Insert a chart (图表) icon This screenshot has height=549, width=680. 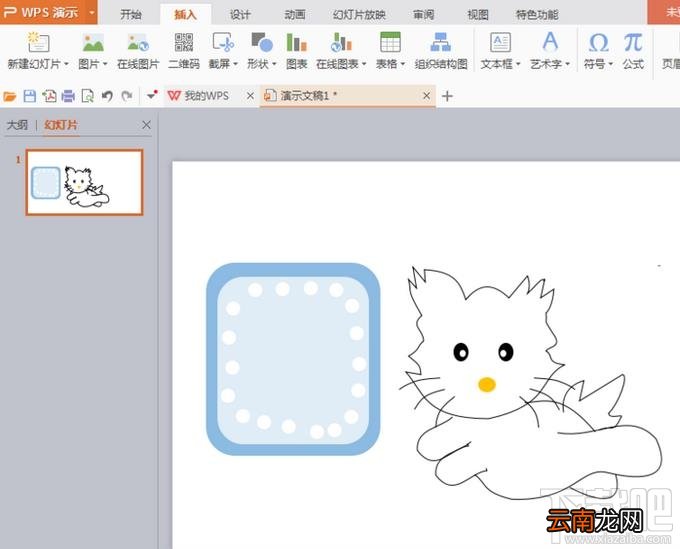[297, 51]
